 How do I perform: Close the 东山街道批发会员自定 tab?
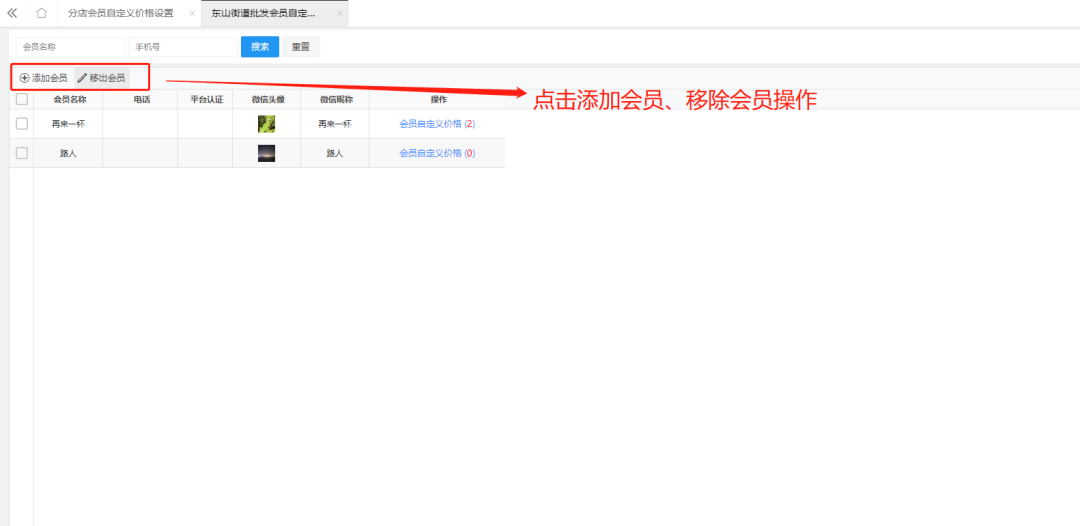[339, 13]
